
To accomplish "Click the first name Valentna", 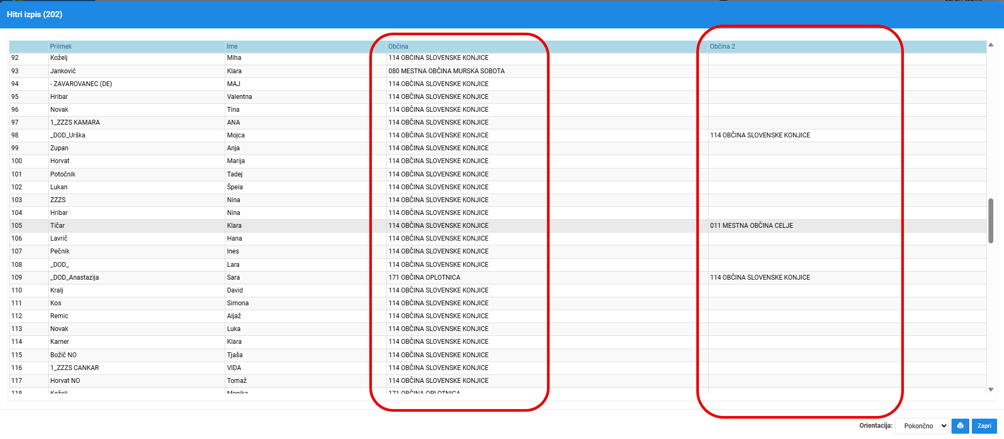I will click(239, 97).
